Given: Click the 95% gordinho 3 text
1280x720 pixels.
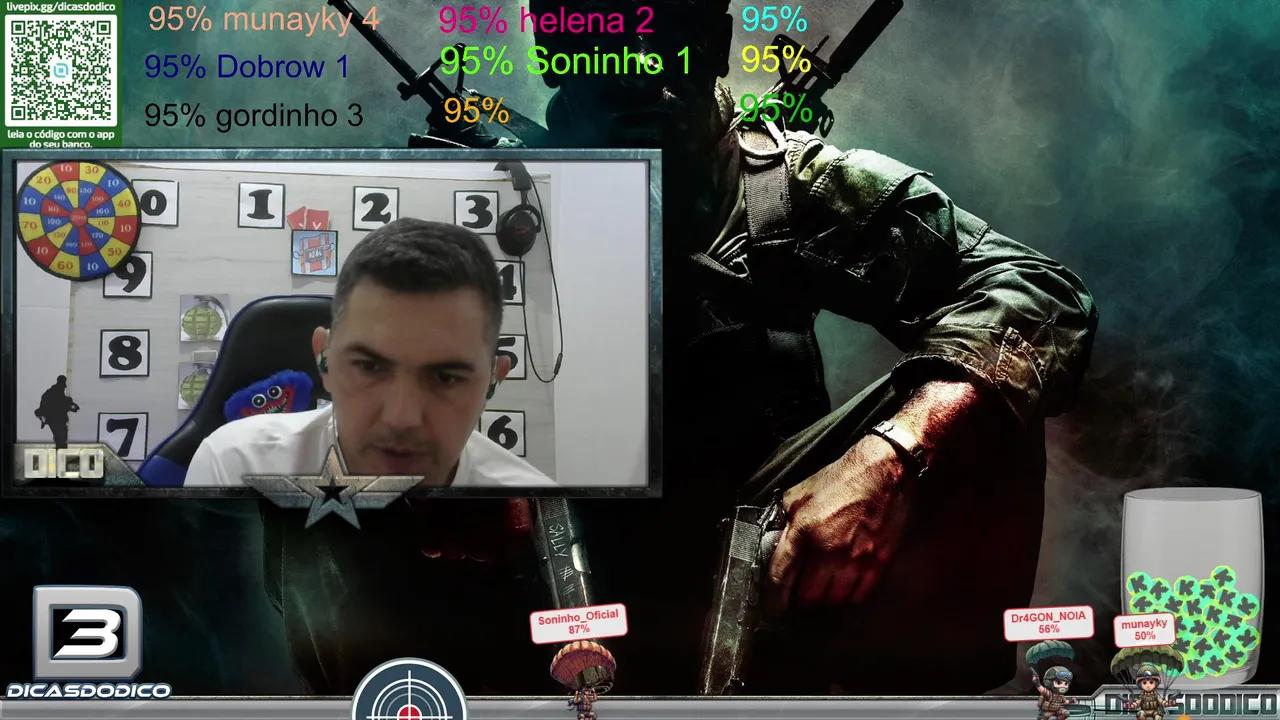Looking at the screenshot, I should (253, 115).
